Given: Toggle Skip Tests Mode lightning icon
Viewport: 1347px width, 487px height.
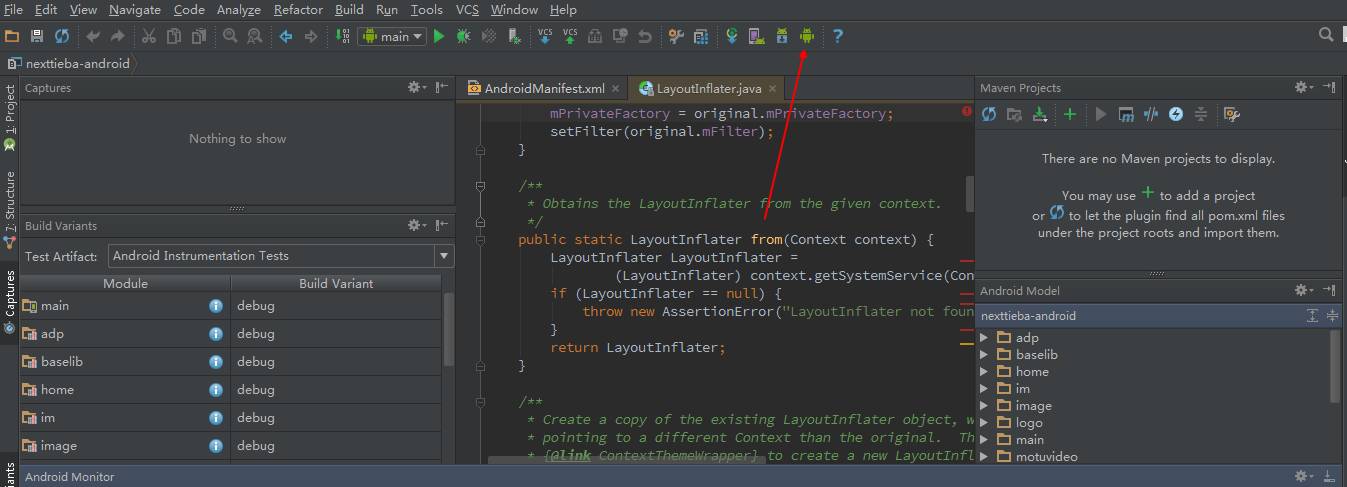Looking at the screenshot, I should [1176, 114].
